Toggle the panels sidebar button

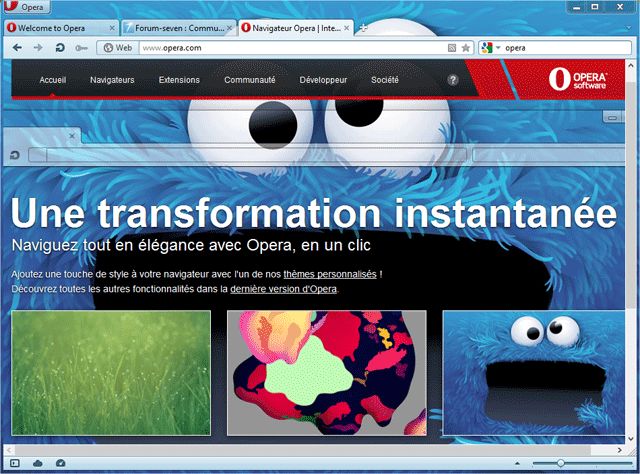coord(14,463)
